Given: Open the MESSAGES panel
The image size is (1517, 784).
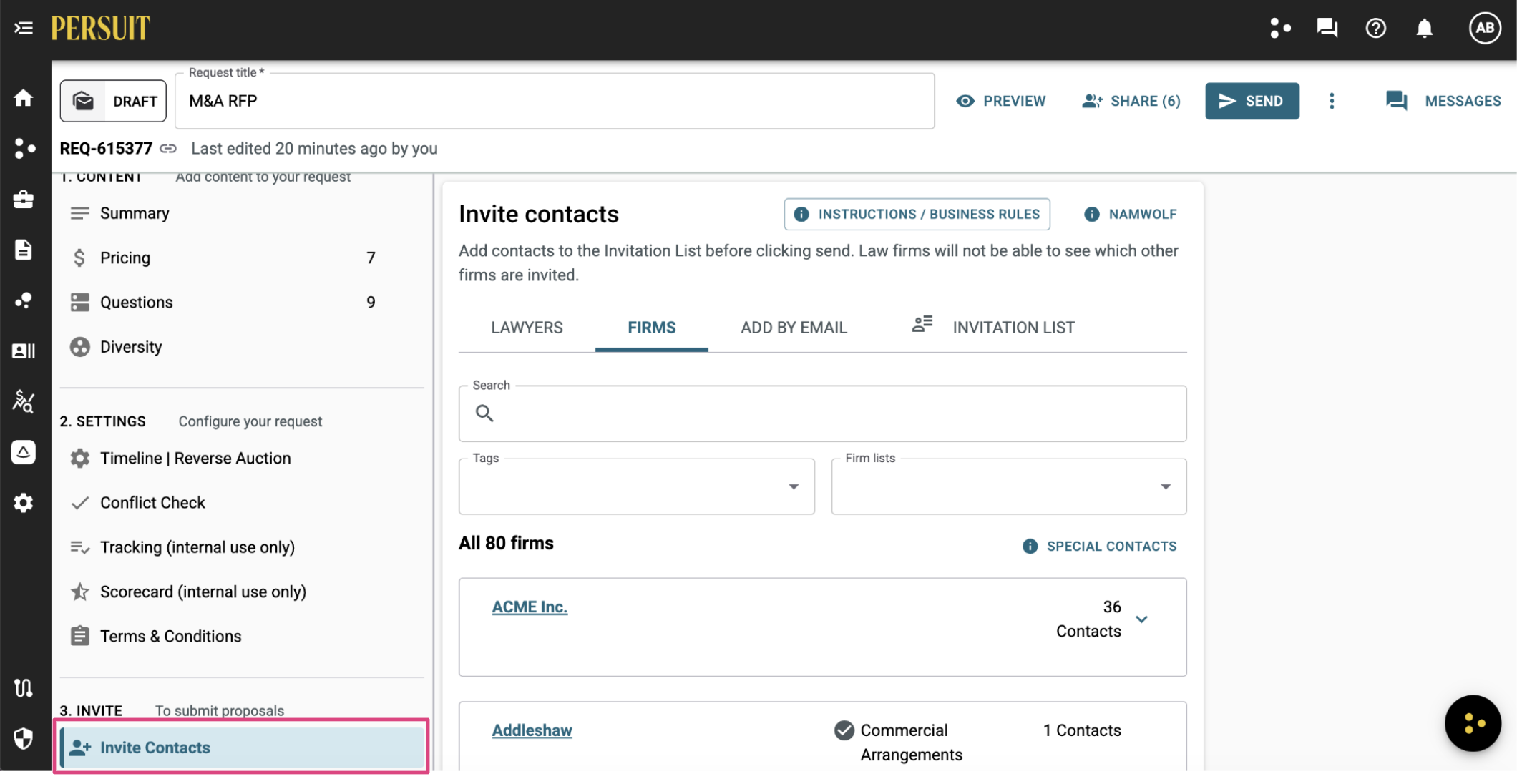Looking at the screenshot, I should pos(1443,101).
